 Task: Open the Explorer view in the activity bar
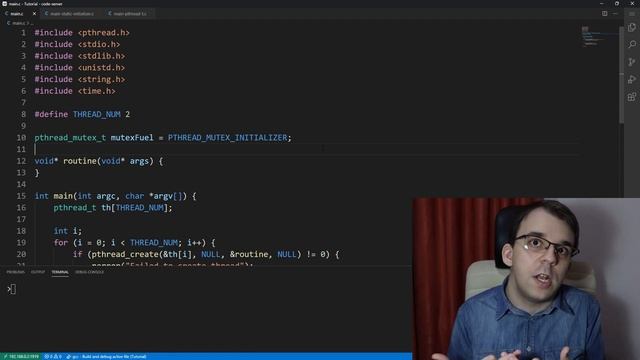point(632,28)
